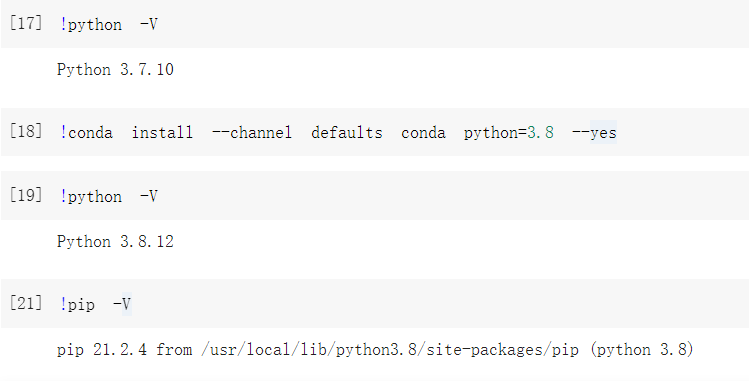Run the cell labeled [18]
The image size is (749, 381).
click(x=26, y=131)
